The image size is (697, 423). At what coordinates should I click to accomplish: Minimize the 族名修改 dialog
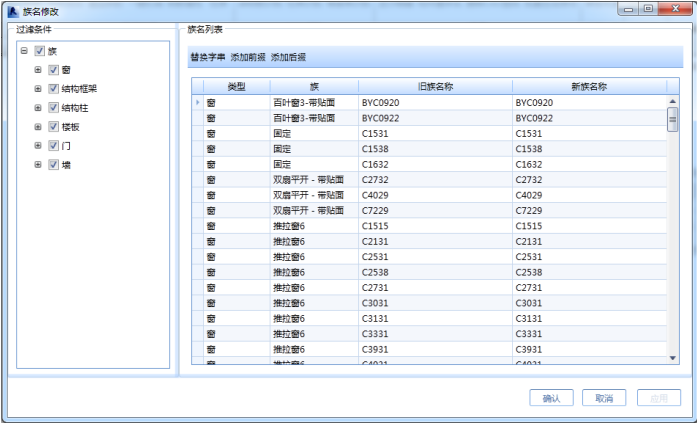[x=628, y=9]
